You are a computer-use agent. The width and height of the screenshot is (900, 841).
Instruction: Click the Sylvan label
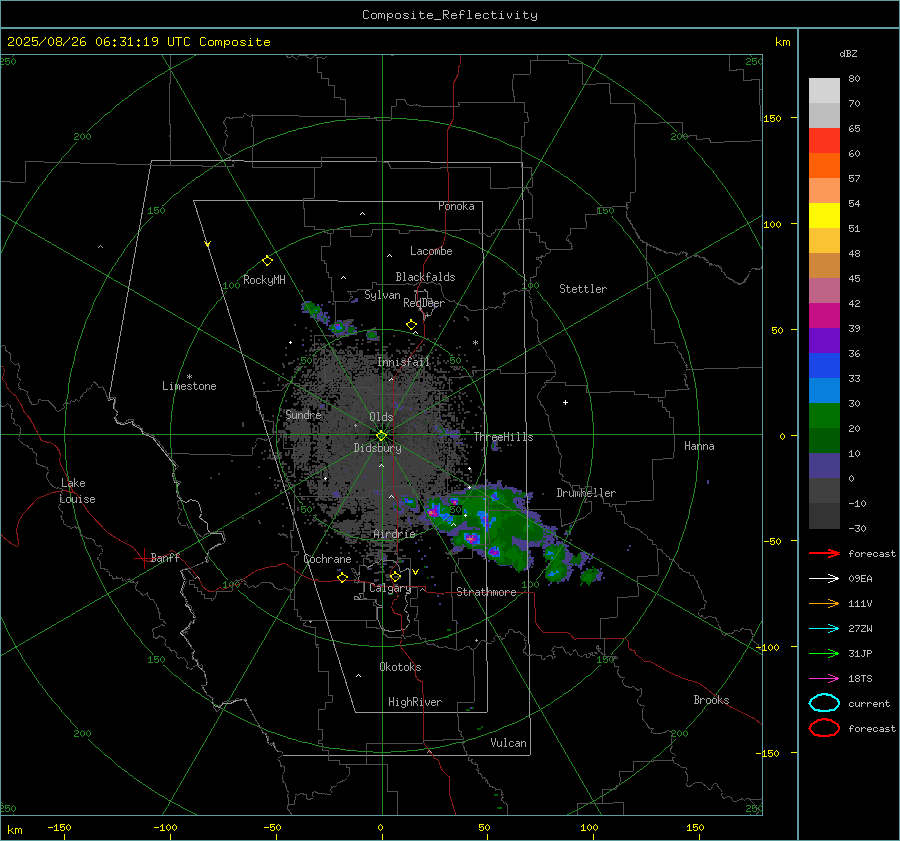coord(382,295)
